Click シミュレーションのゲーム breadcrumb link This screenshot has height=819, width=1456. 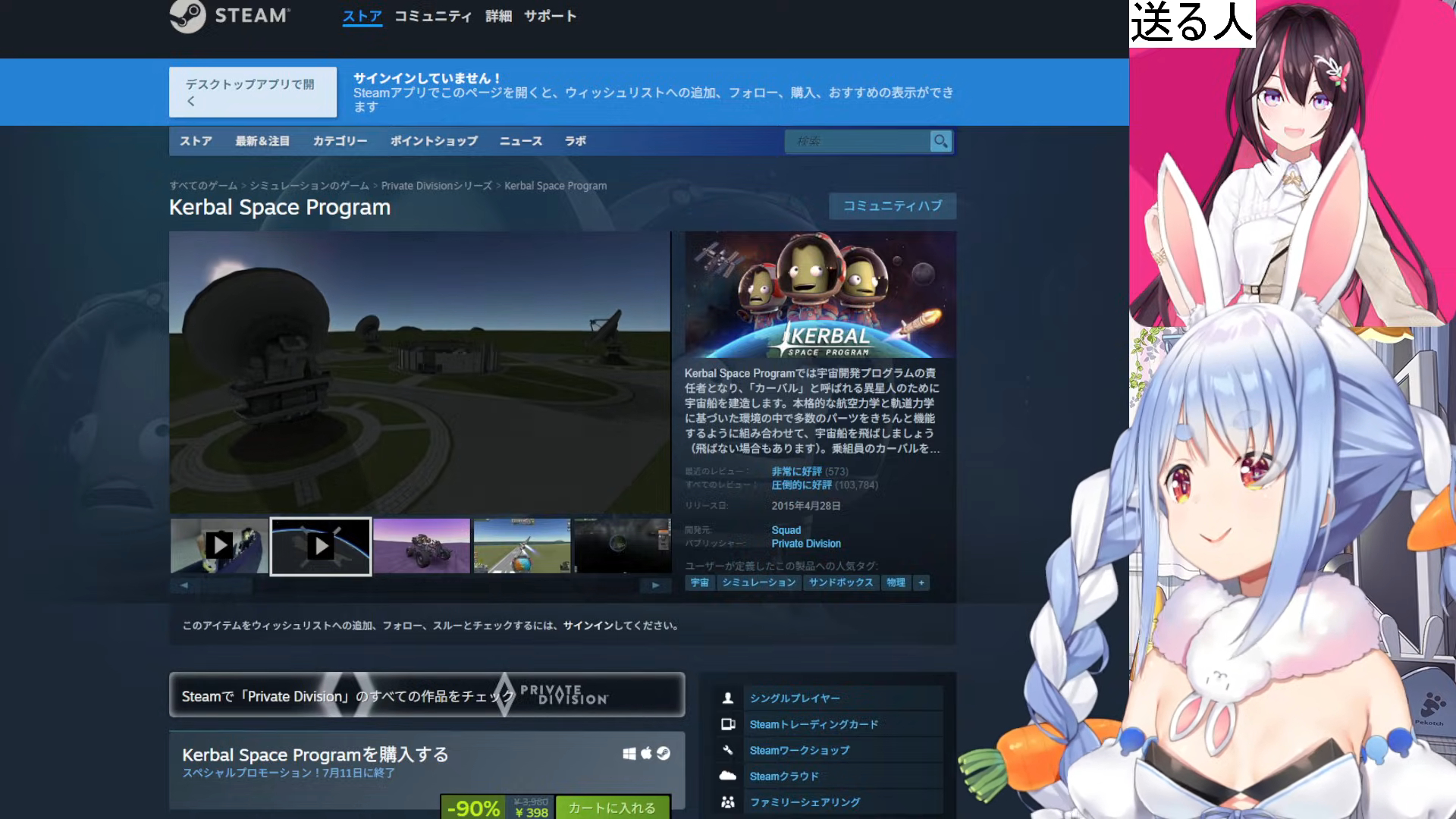(309, 186)
